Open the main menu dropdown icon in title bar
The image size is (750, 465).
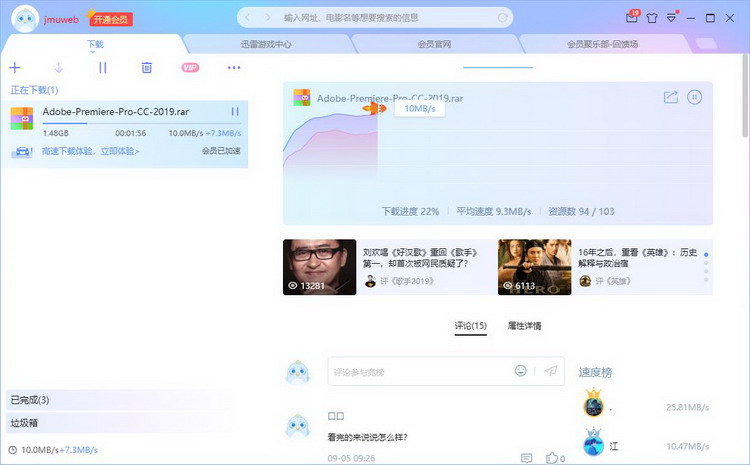(672, 18)
